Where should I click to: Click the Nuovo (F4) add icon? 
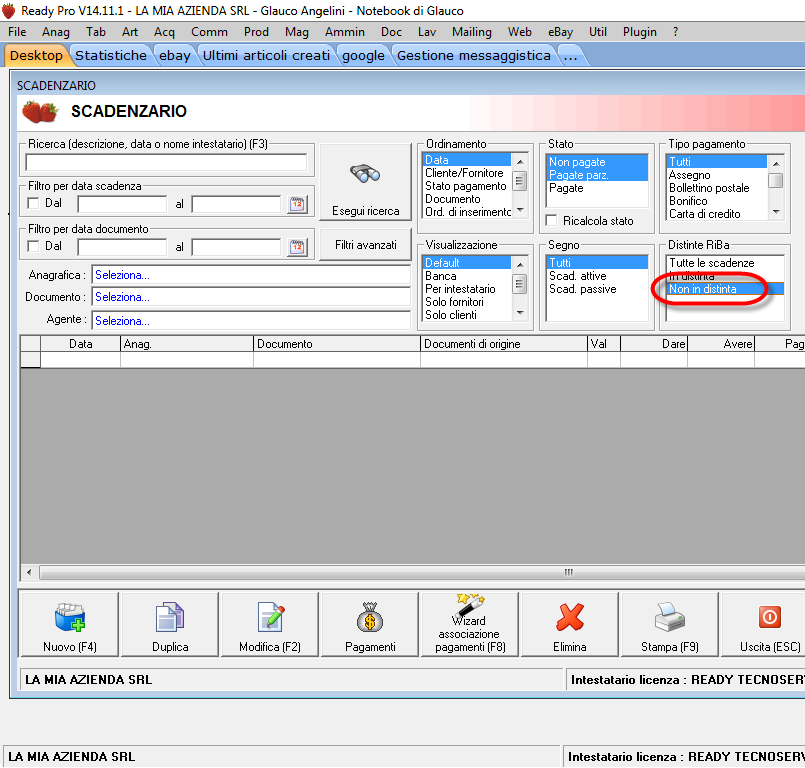[x=70, y=617]
